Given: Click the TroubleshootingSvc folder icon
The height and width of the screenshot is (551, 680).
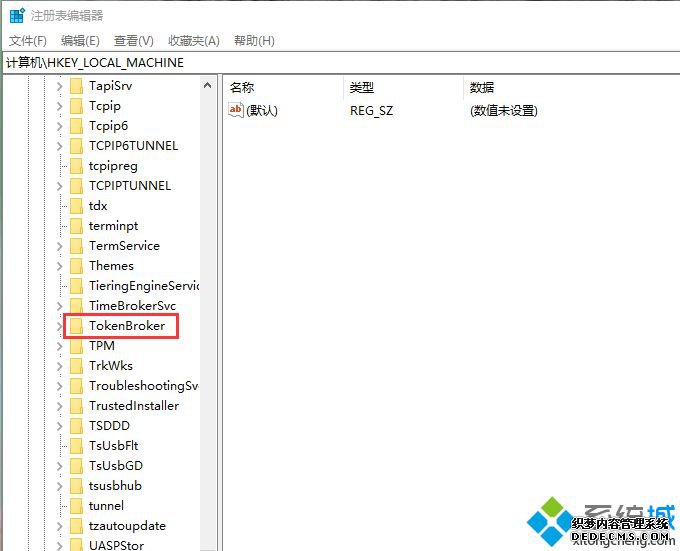Looking at the screenshot, I should click(x=76, y=385).
